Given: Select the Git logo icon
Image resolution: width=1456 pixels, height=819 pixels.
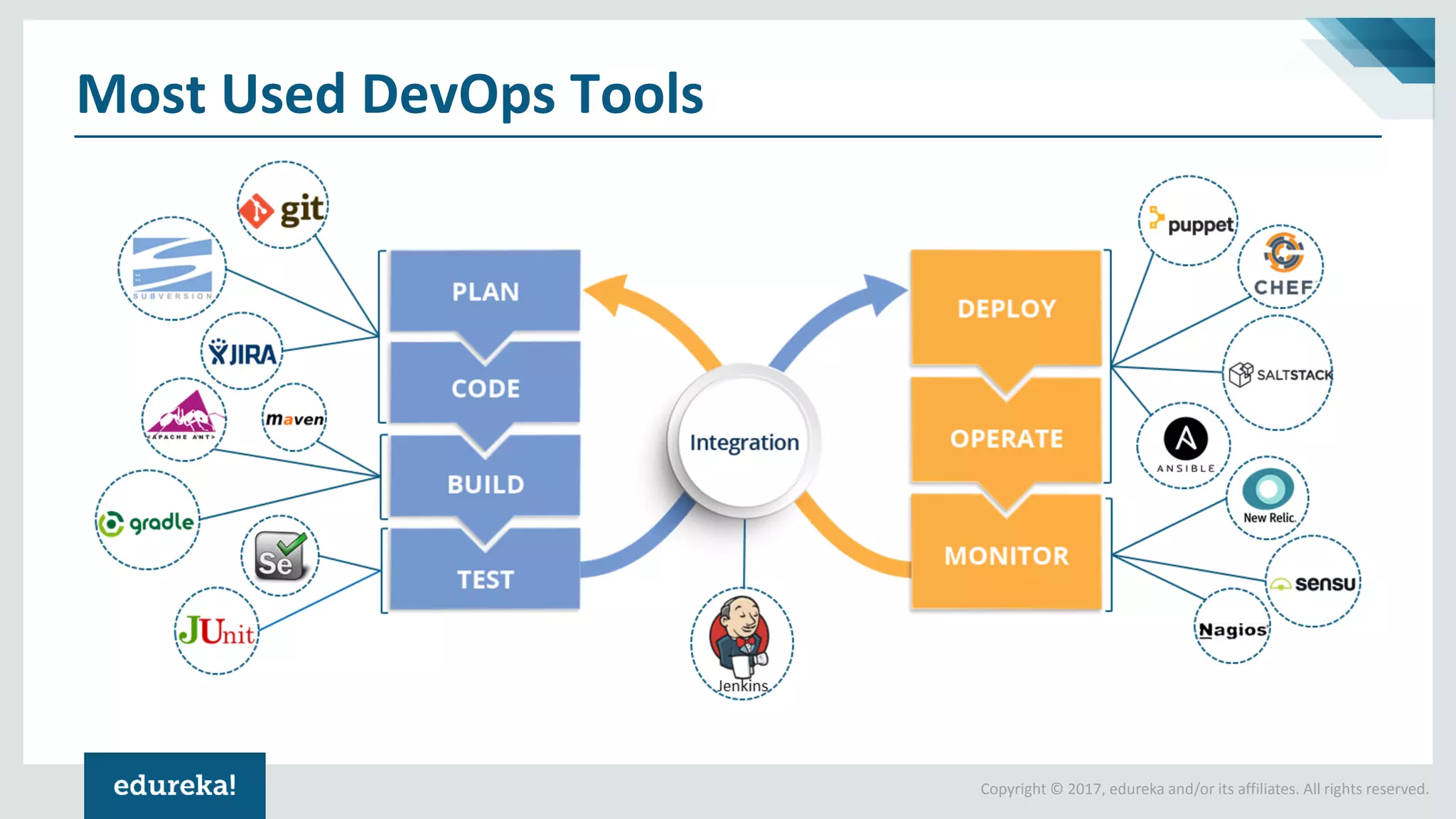Looking at the screenshot, I should pyautogui.click(x=282, y=206).
